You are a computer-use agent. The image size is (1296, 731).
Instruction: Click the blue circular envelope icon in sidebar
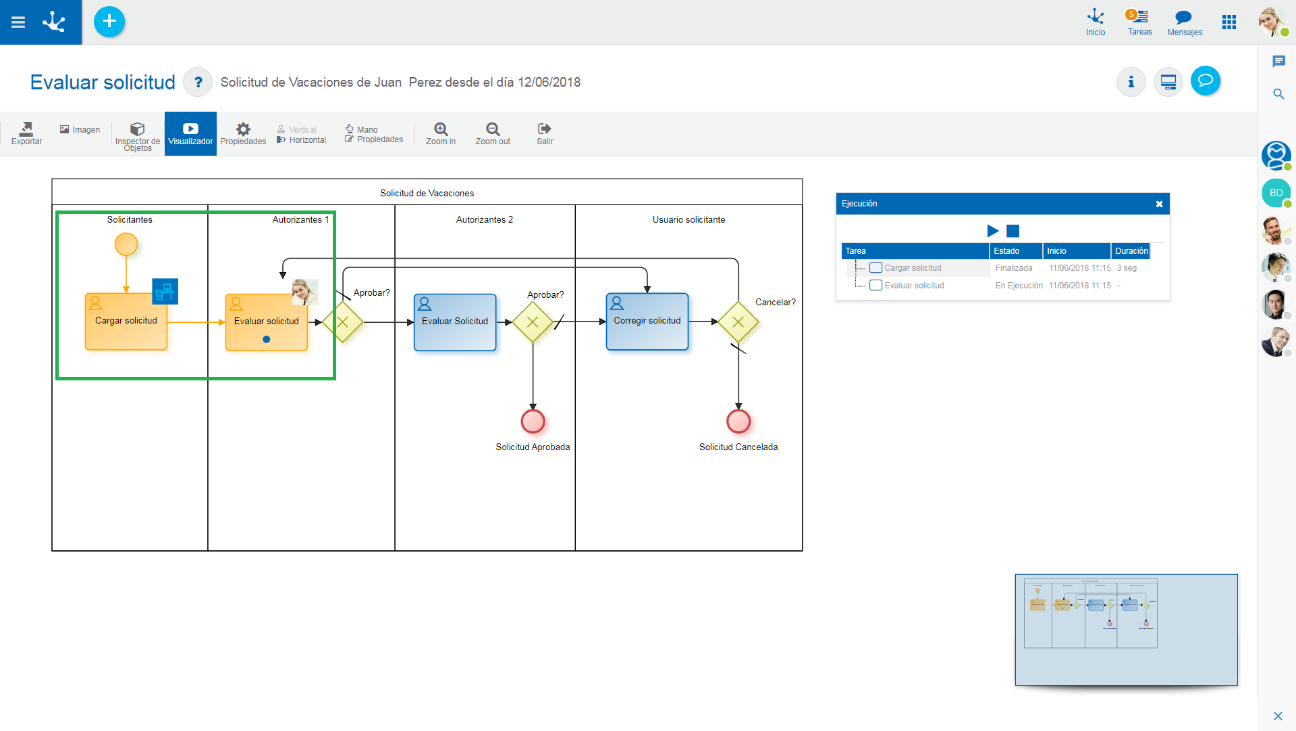(x=1276, y=155)
